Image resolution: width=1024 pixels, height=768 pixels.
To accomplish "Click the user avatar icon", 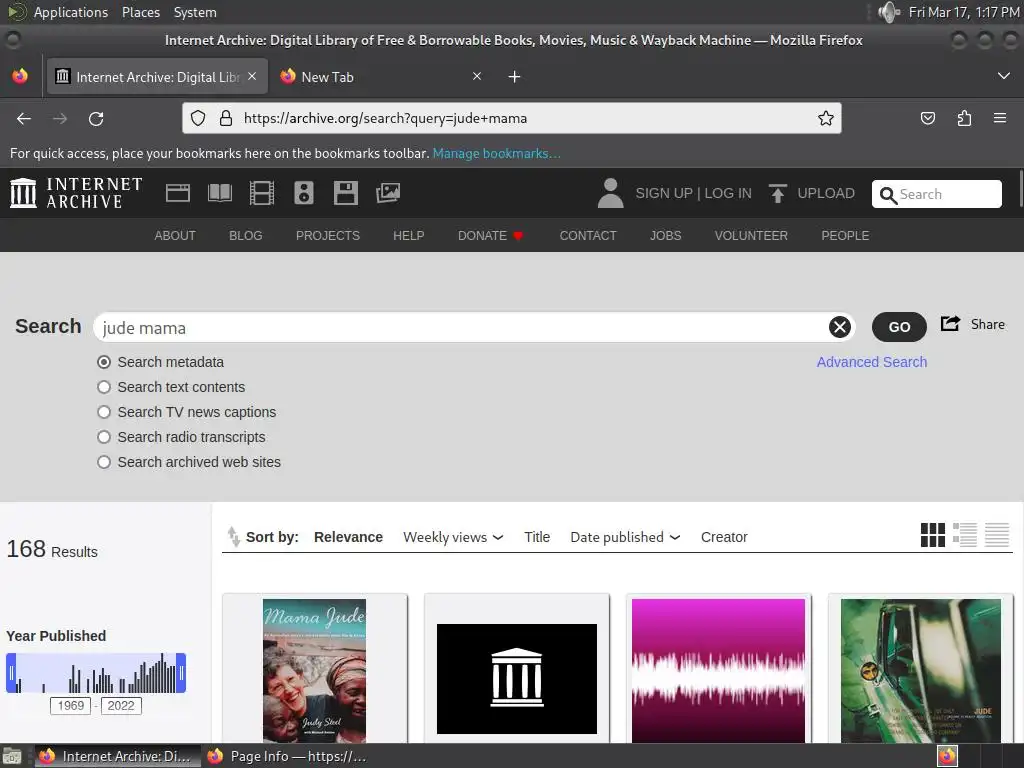I will pyautogui.click(x=611, y=193).
